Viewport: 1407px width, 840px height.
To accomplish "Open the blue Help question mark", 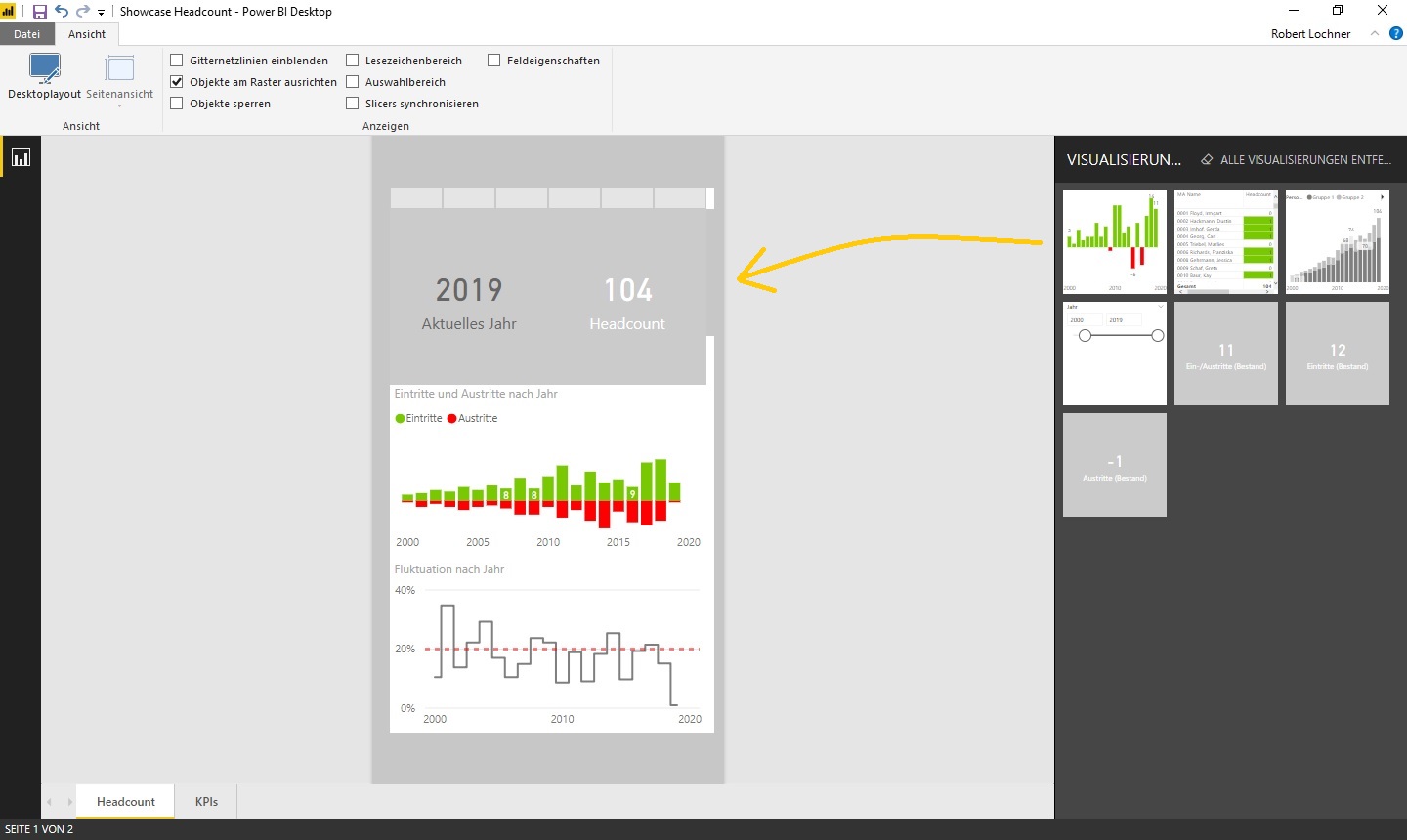I will point(1396,33).
